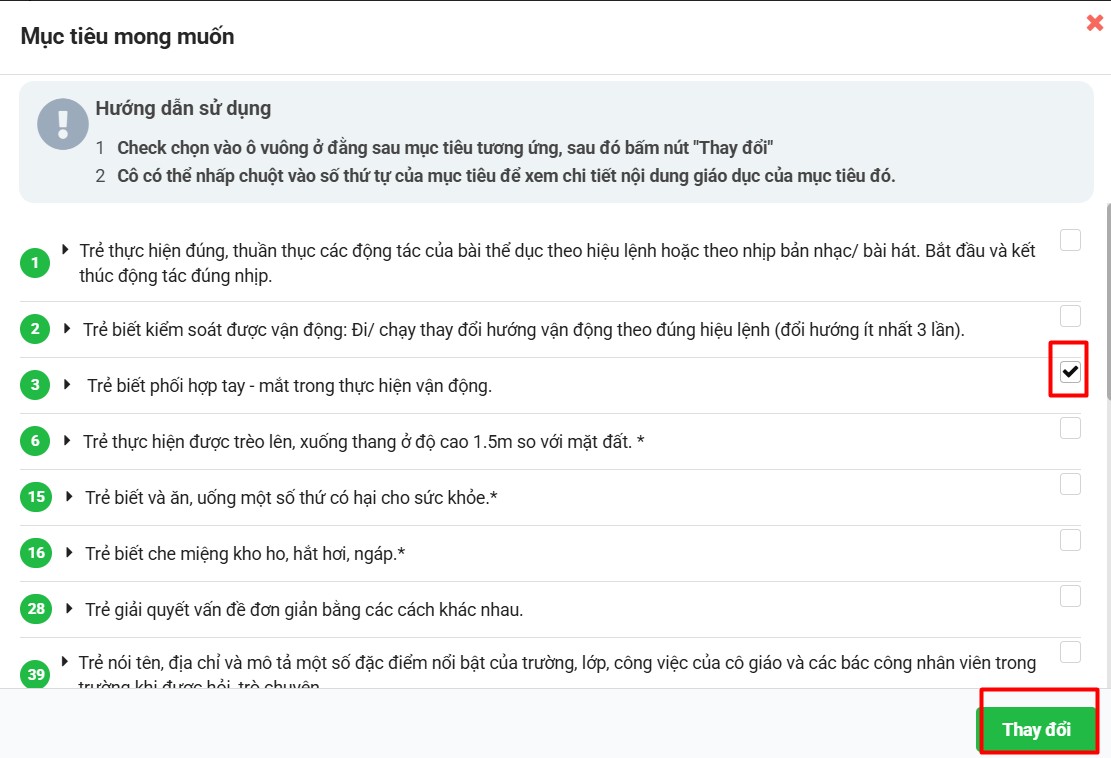Close the Mục tiêu mong muốn dialog

(1094, 23)
